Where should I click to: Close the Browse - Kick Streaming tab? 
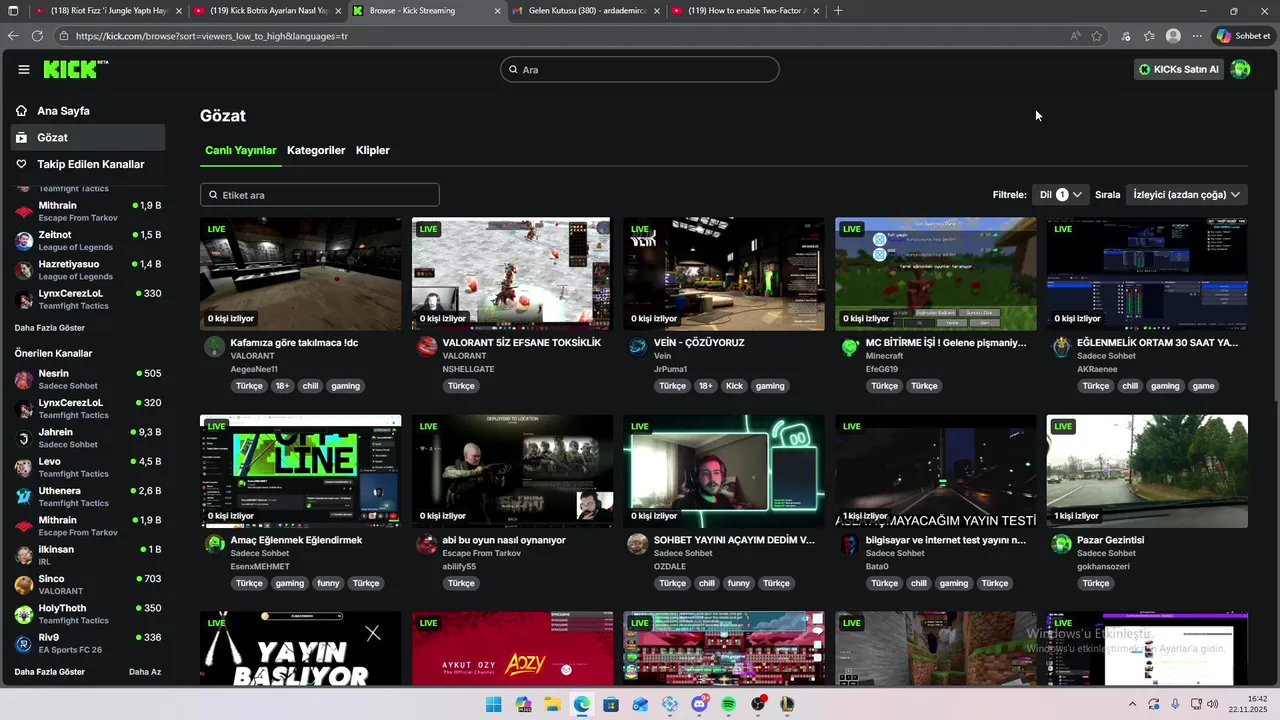[497, 11]
